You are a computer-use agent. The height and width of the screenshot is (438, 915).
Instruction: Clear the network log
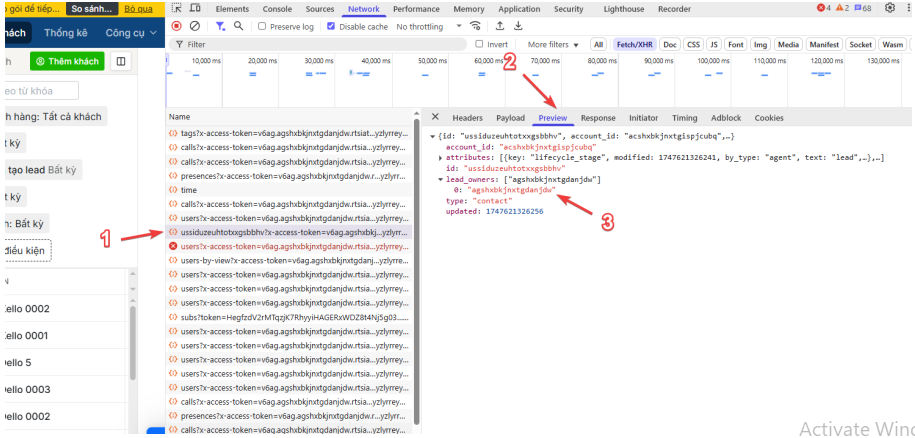195,26
